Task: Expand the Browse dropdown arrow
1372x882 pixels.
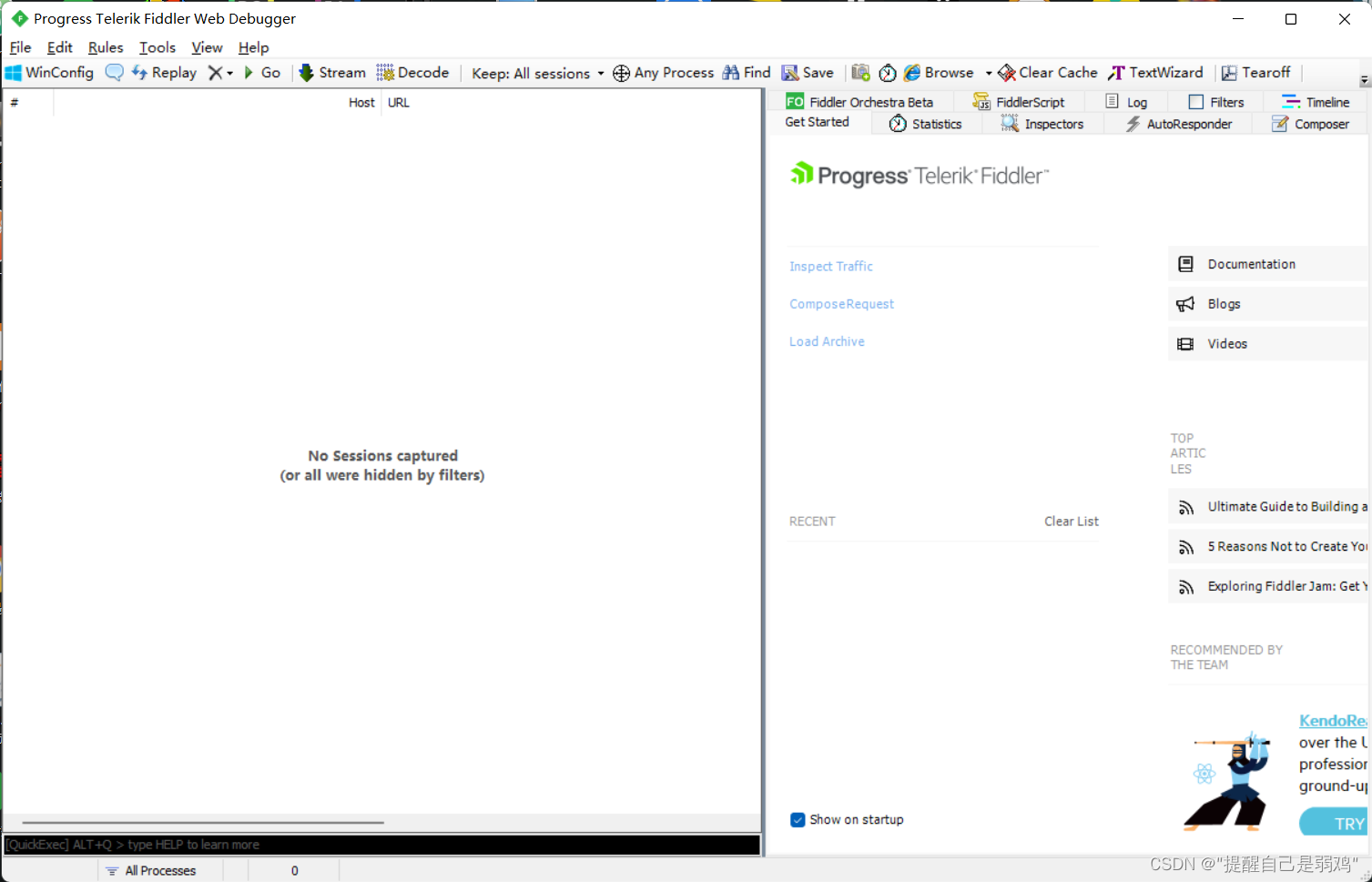Action: point(989,73)
